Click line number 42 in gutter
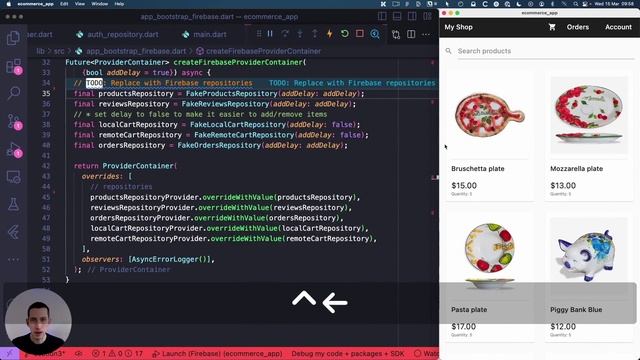Image resolution: width=640 pixels, height=360 pixels. pyautogui.click(x=46, y=166)
